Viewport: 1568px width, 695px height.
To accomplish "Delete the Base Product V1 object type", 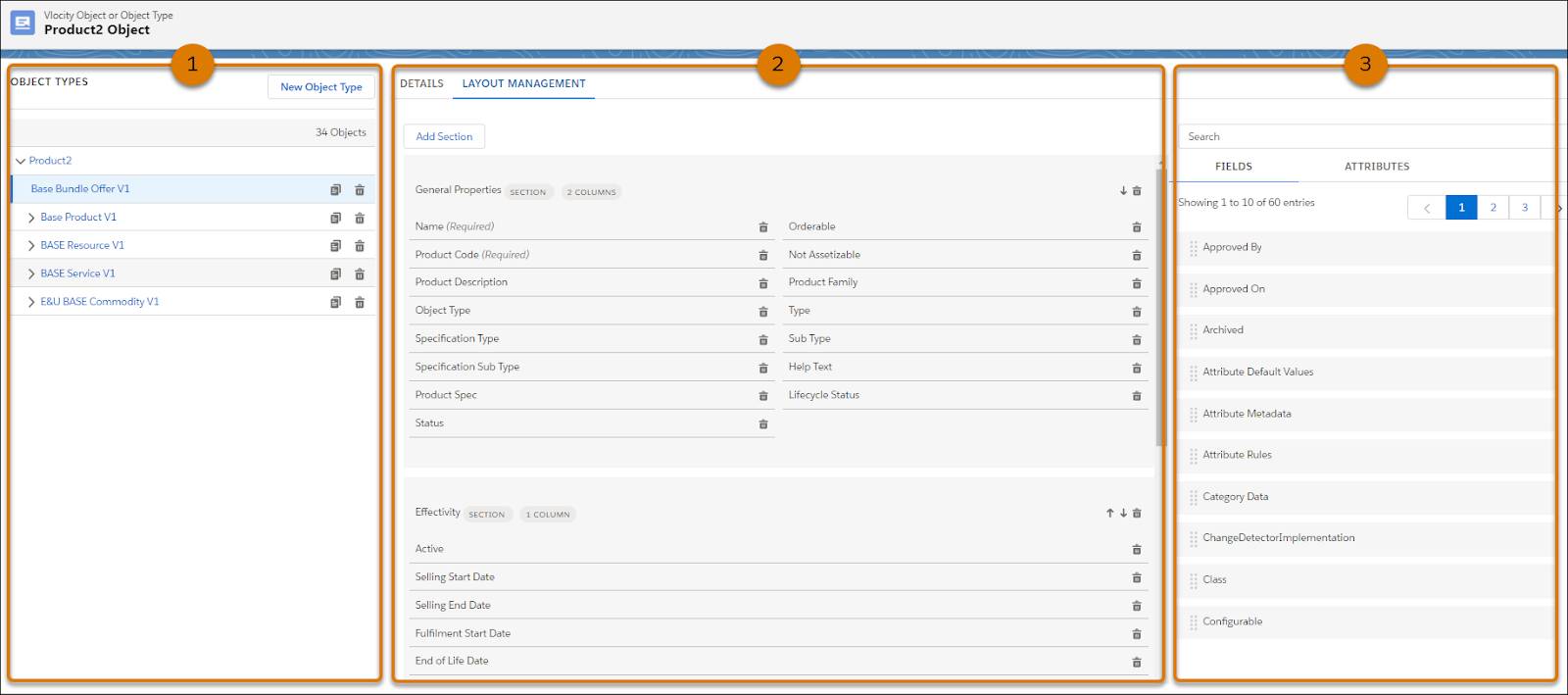I will [360, 218].
